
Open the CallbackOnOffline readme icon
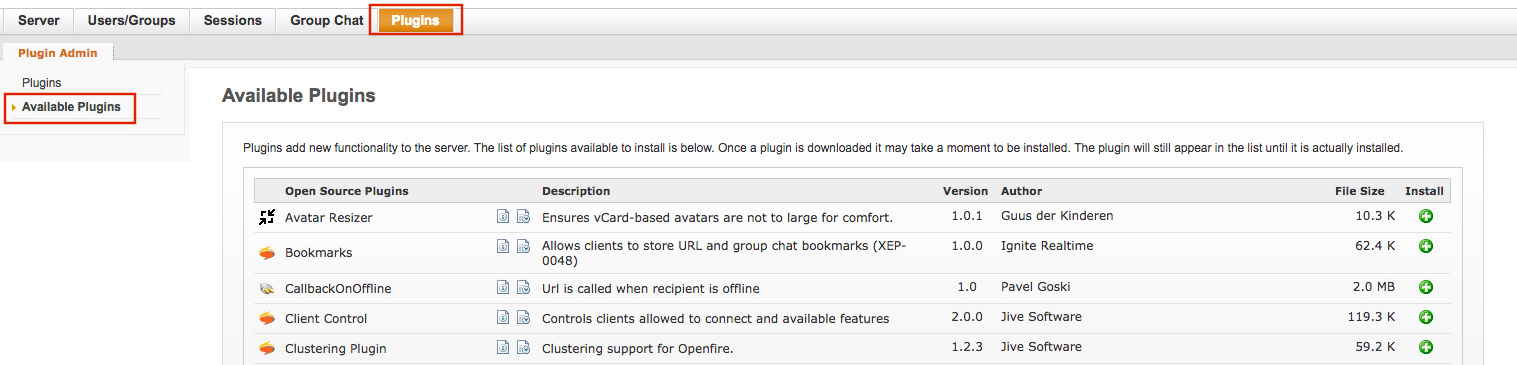pos(503,288)
